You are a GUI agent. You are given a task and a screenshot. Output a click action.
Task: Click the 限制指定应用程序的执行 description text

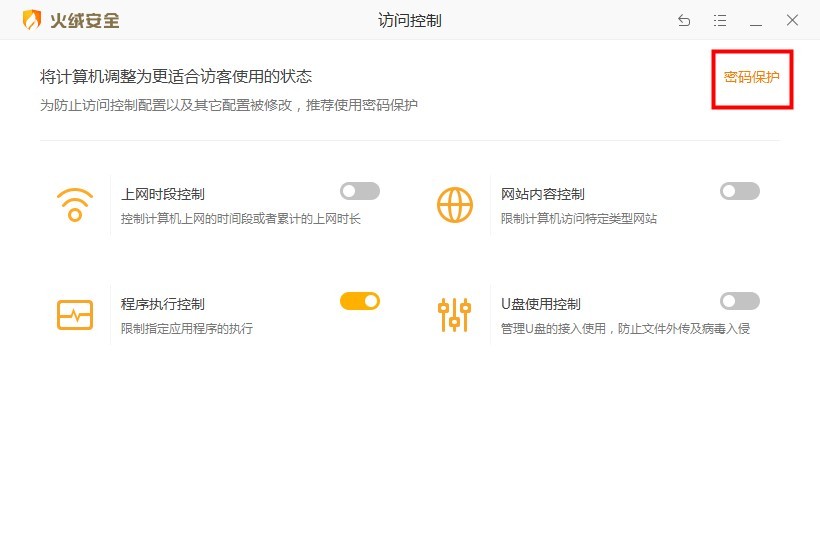pyautogui.click(x=187, y=328)
